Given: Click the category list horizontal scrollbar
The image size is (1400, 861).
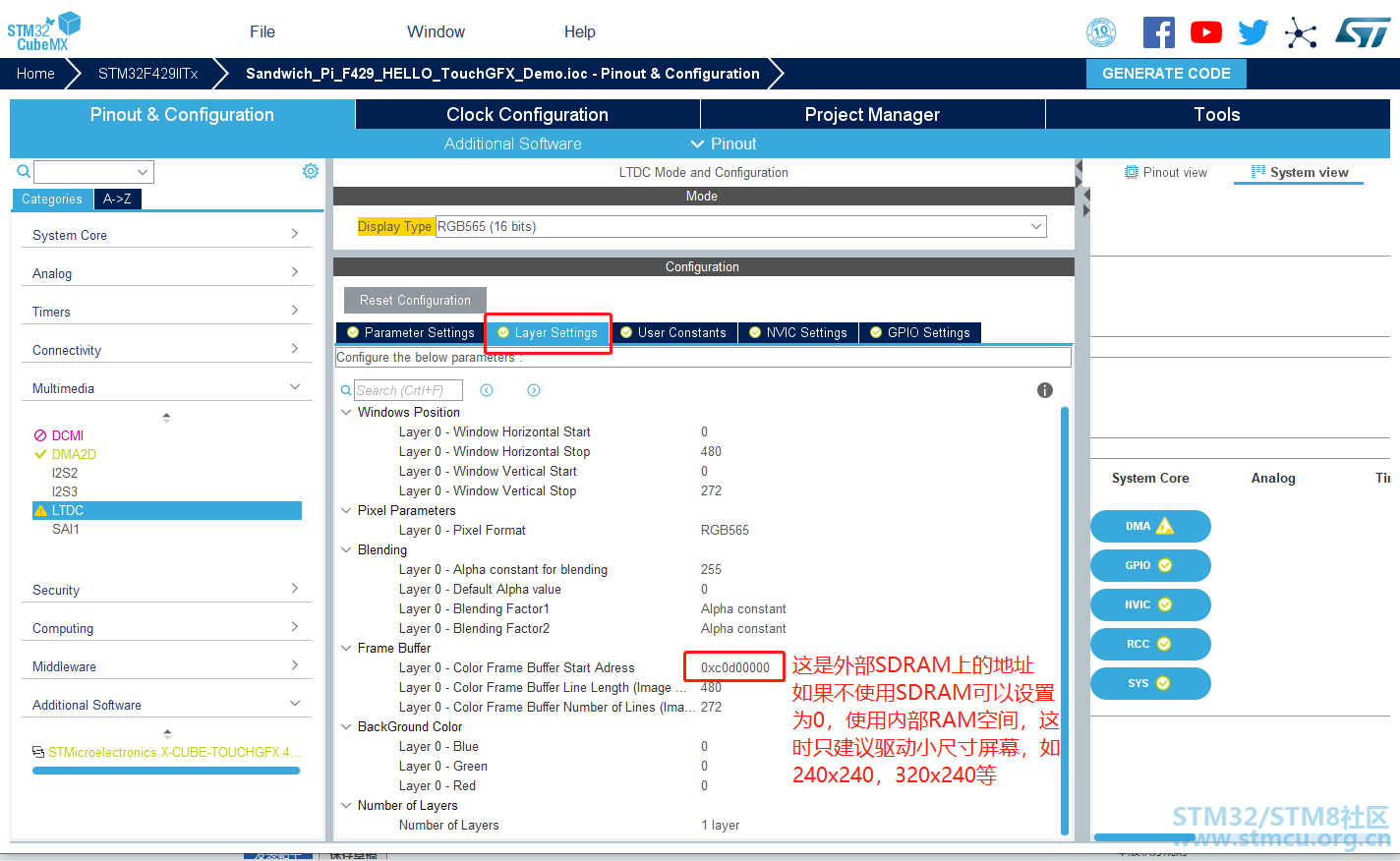Looking at the screenshot, I should click(x=166, y=771).
